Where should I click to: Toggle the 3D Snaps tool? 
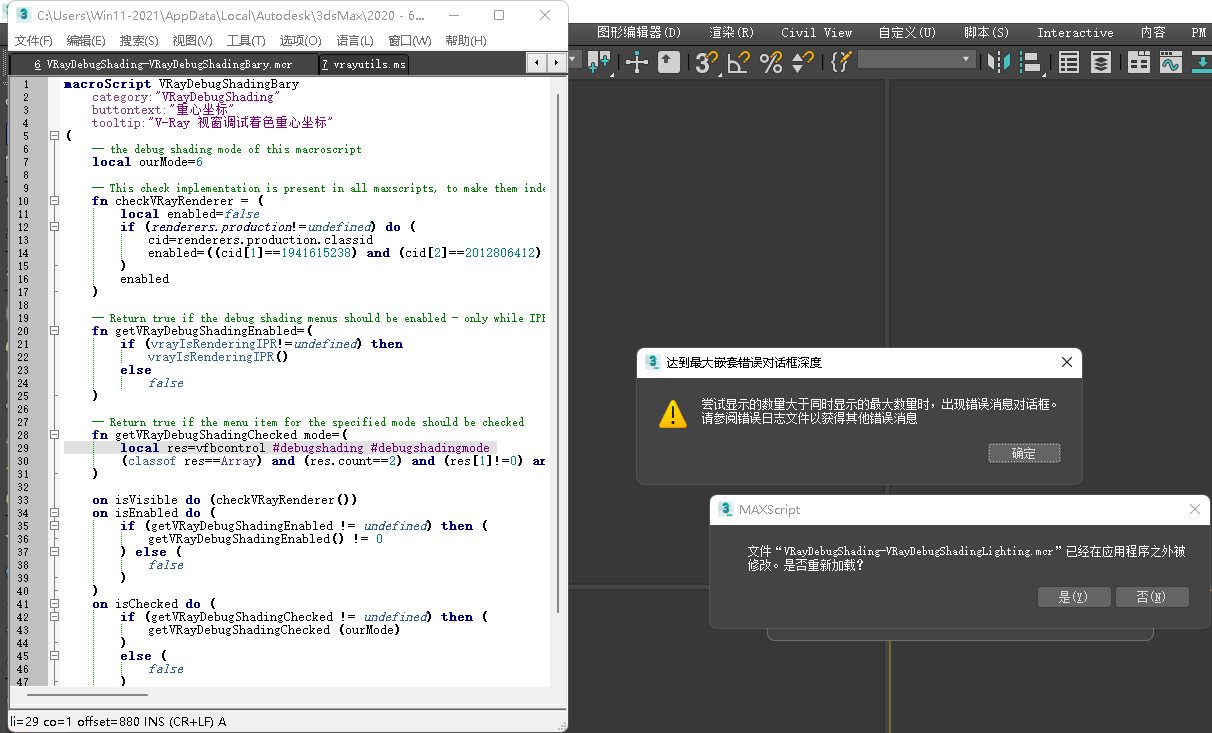click(x=708, y=62)
